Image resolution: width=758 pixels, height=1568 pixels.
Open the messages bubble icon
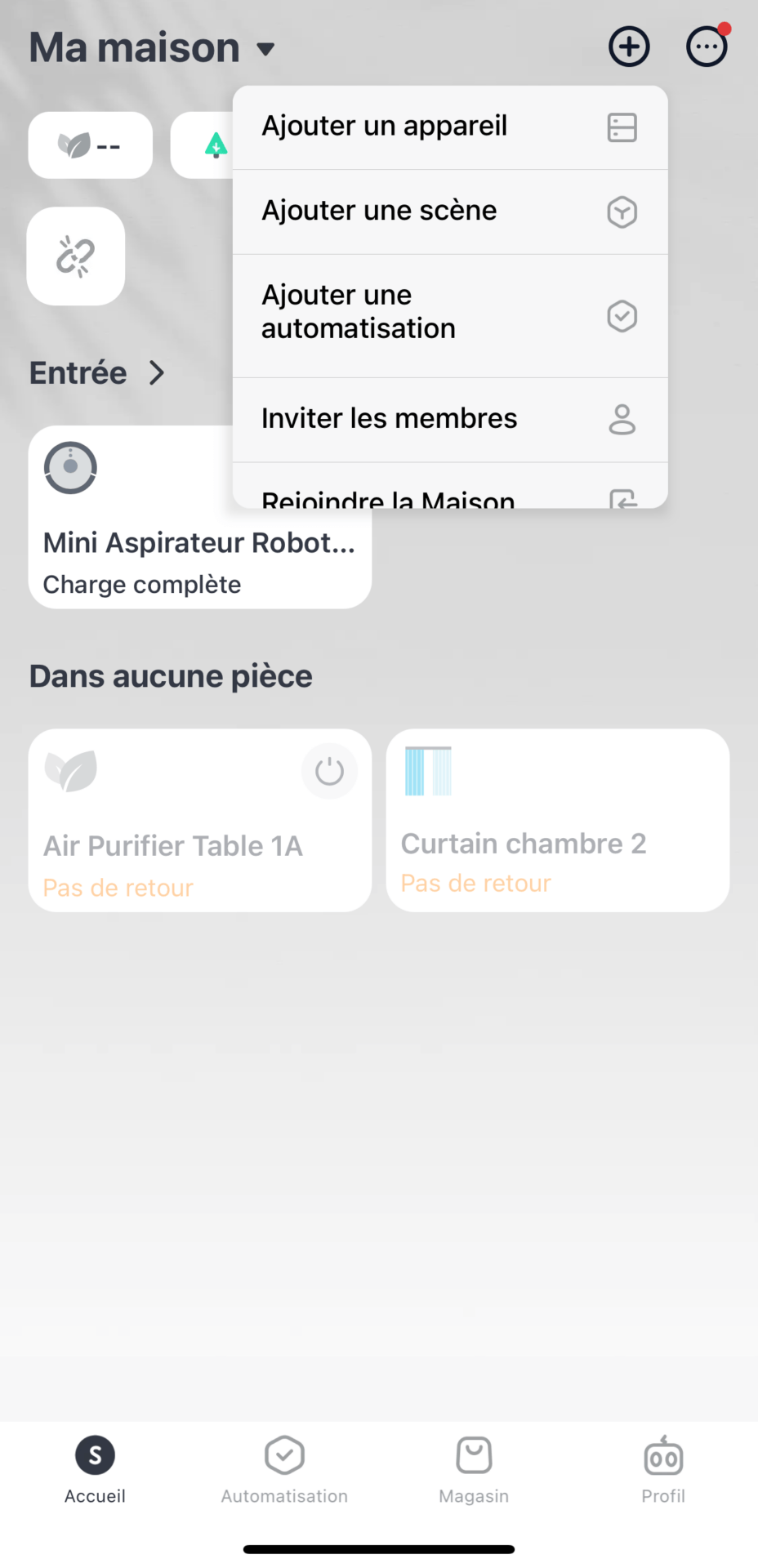click(707, 47)
